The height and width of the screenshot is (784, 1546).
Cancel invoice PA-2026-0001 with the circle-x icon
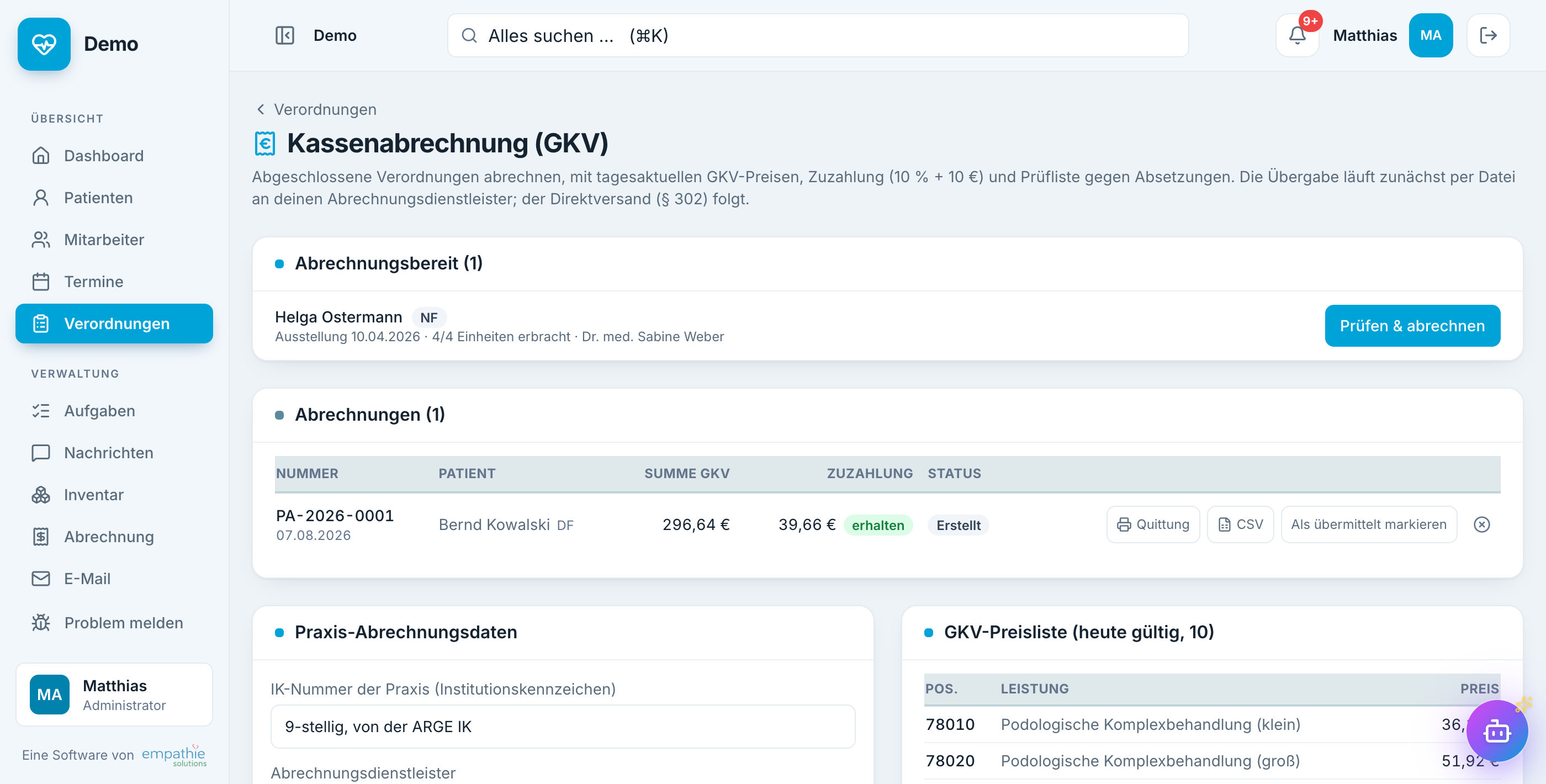1481,524
